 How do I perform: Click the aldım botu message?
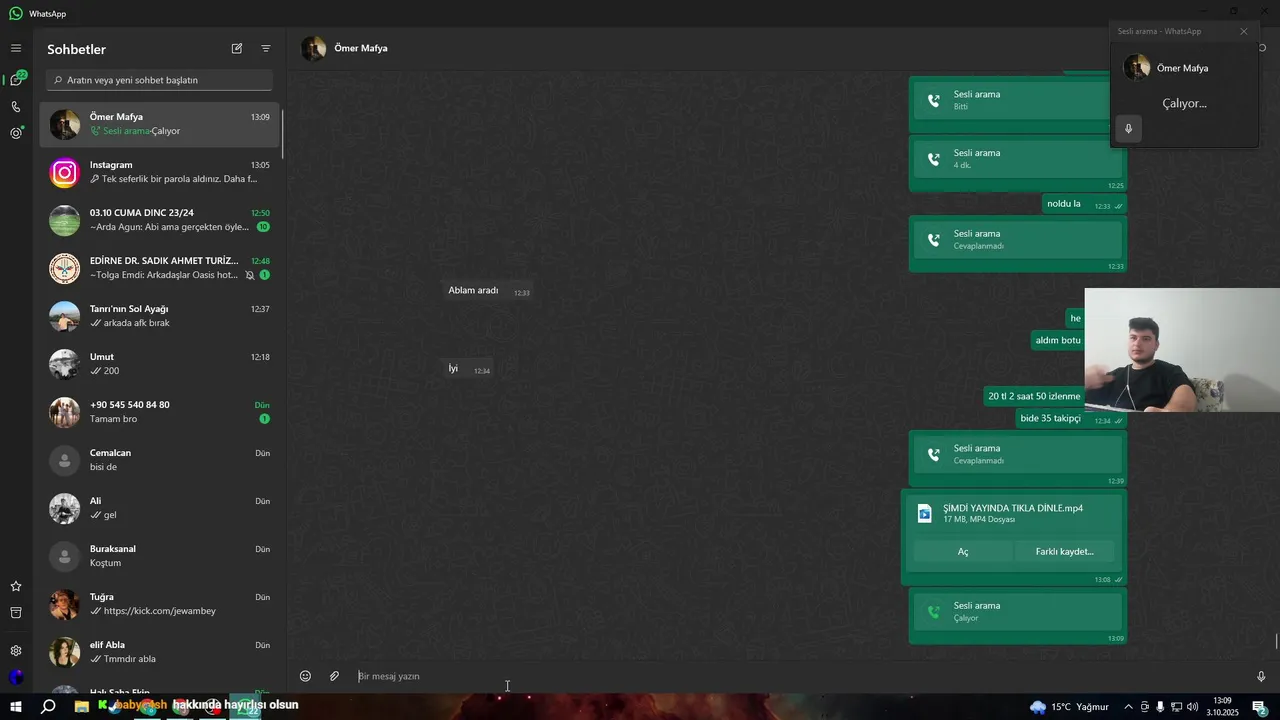coord(1057,340)
